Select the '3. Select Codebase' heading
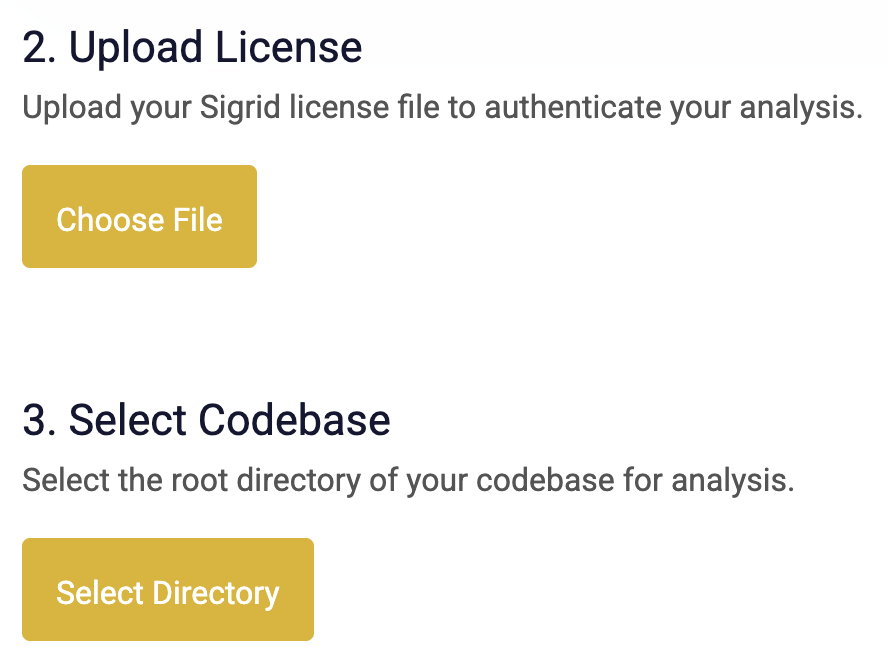Screen dimensions: 888x668 (x=206, y=420)
